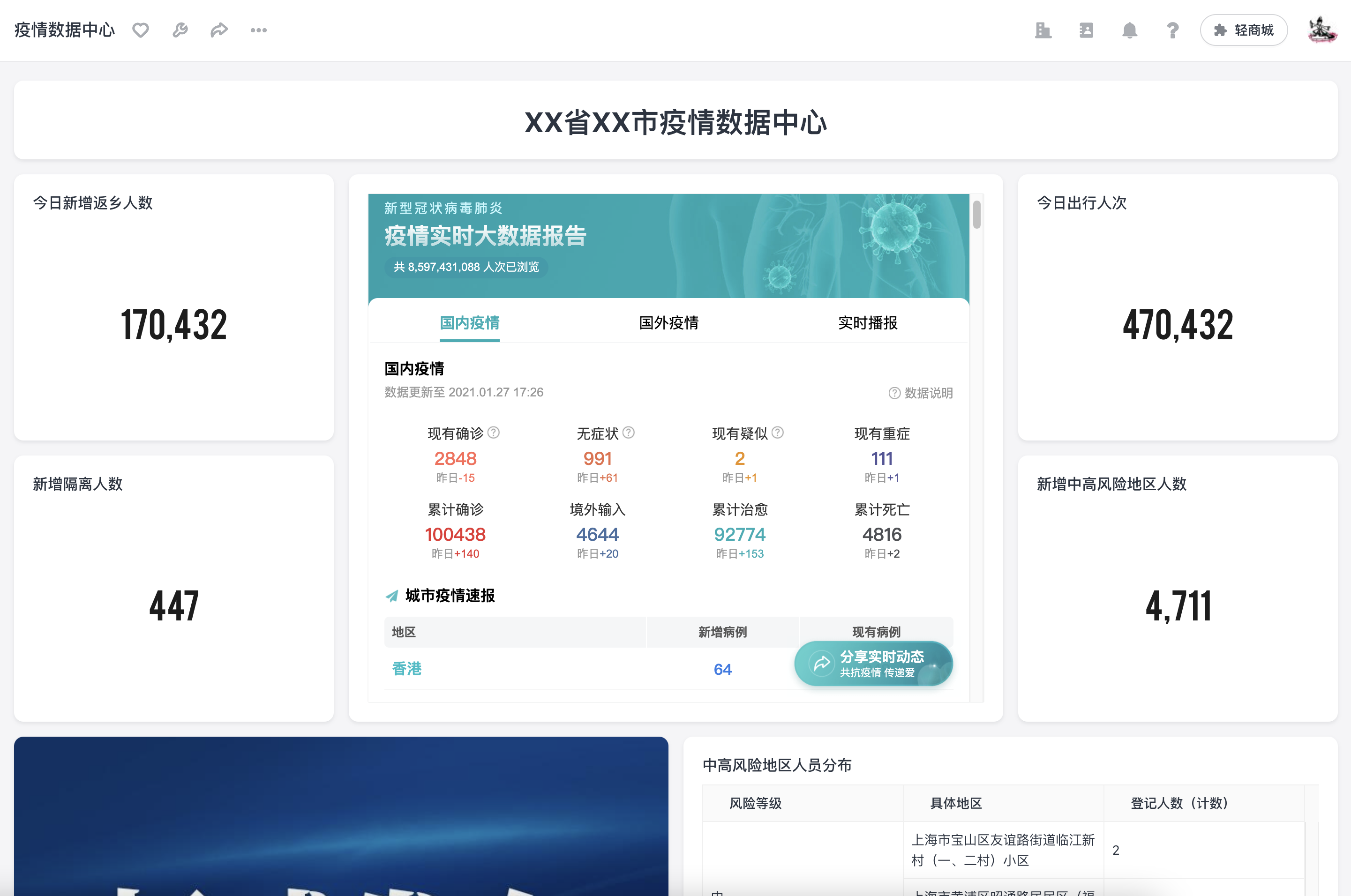This screenshot has width=1351, height=896.
Task: Click the 64 new cases value for 香港
Action: click(722, 669)
